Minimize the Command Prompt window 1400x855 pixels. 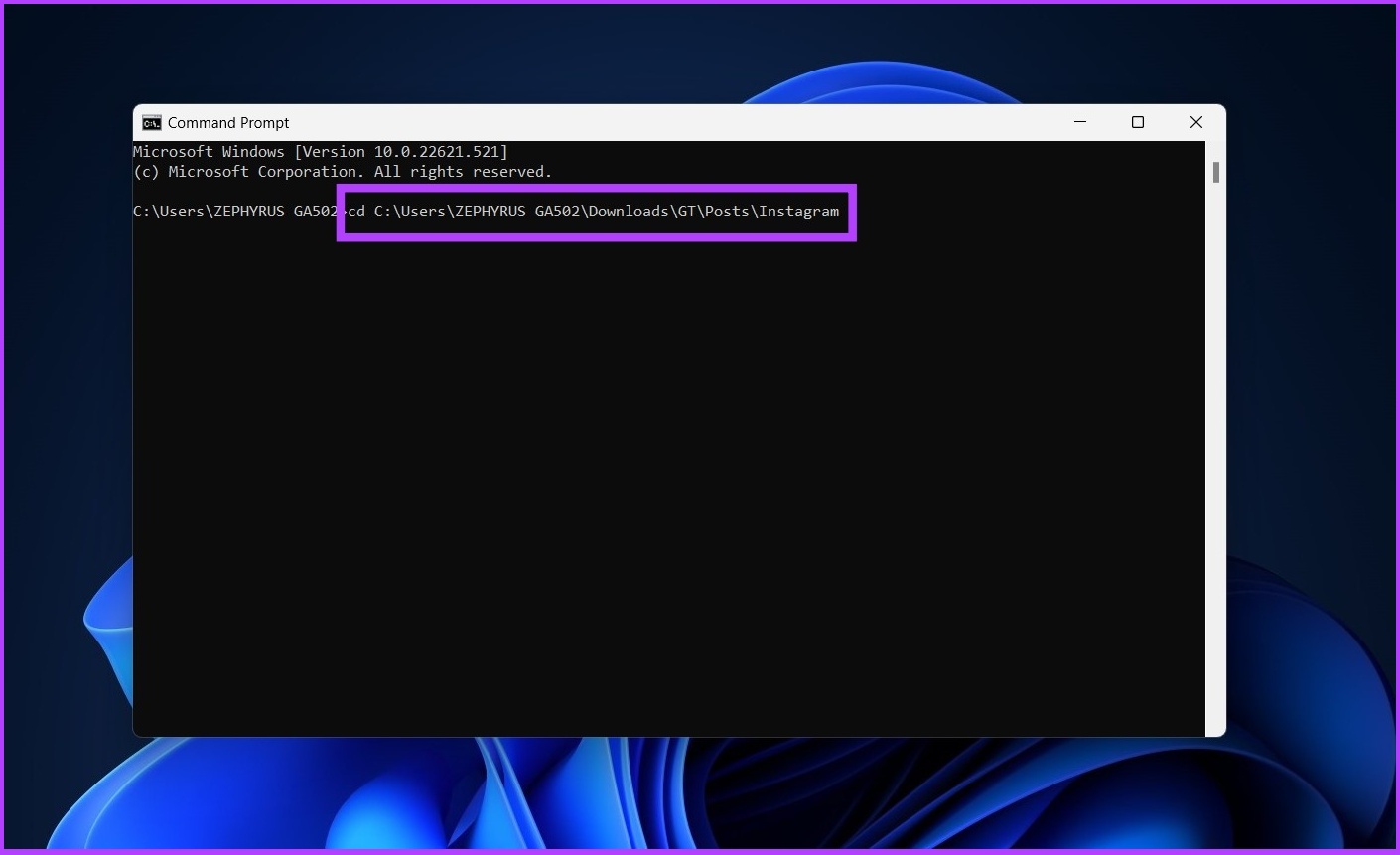coord(1080,122)
